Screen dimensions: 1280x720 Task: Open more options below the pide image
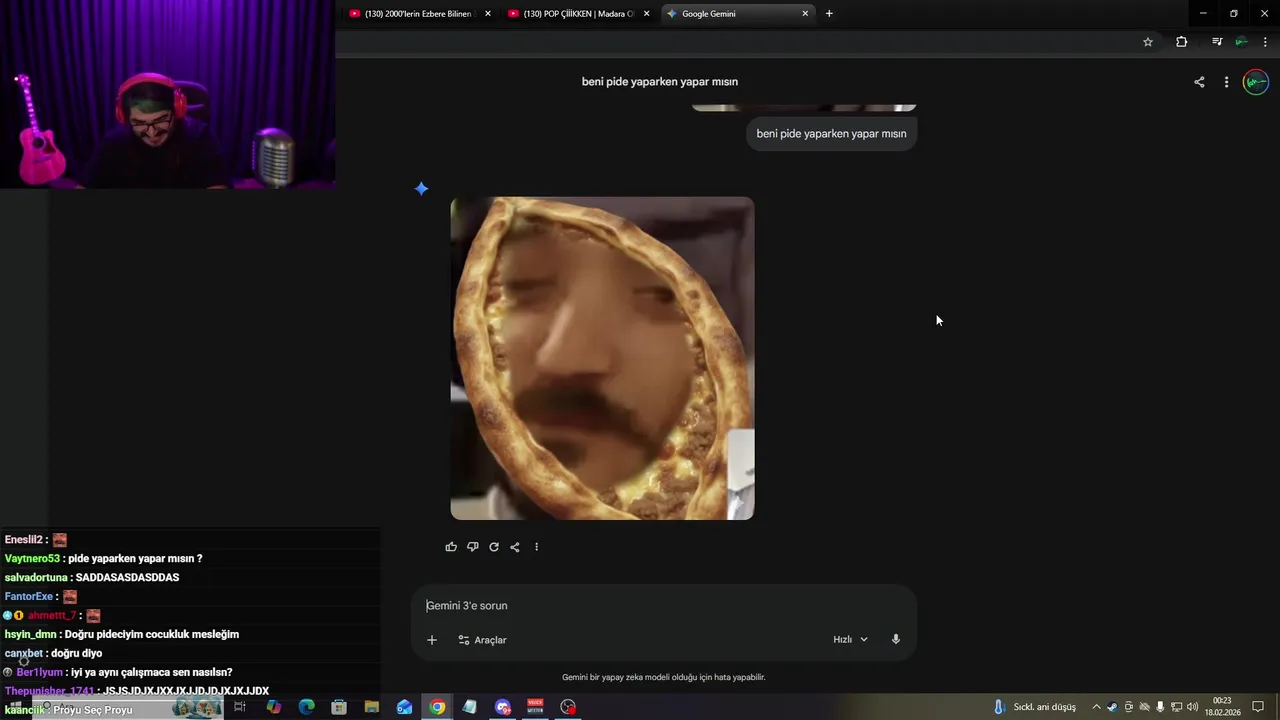click(536, 547)
